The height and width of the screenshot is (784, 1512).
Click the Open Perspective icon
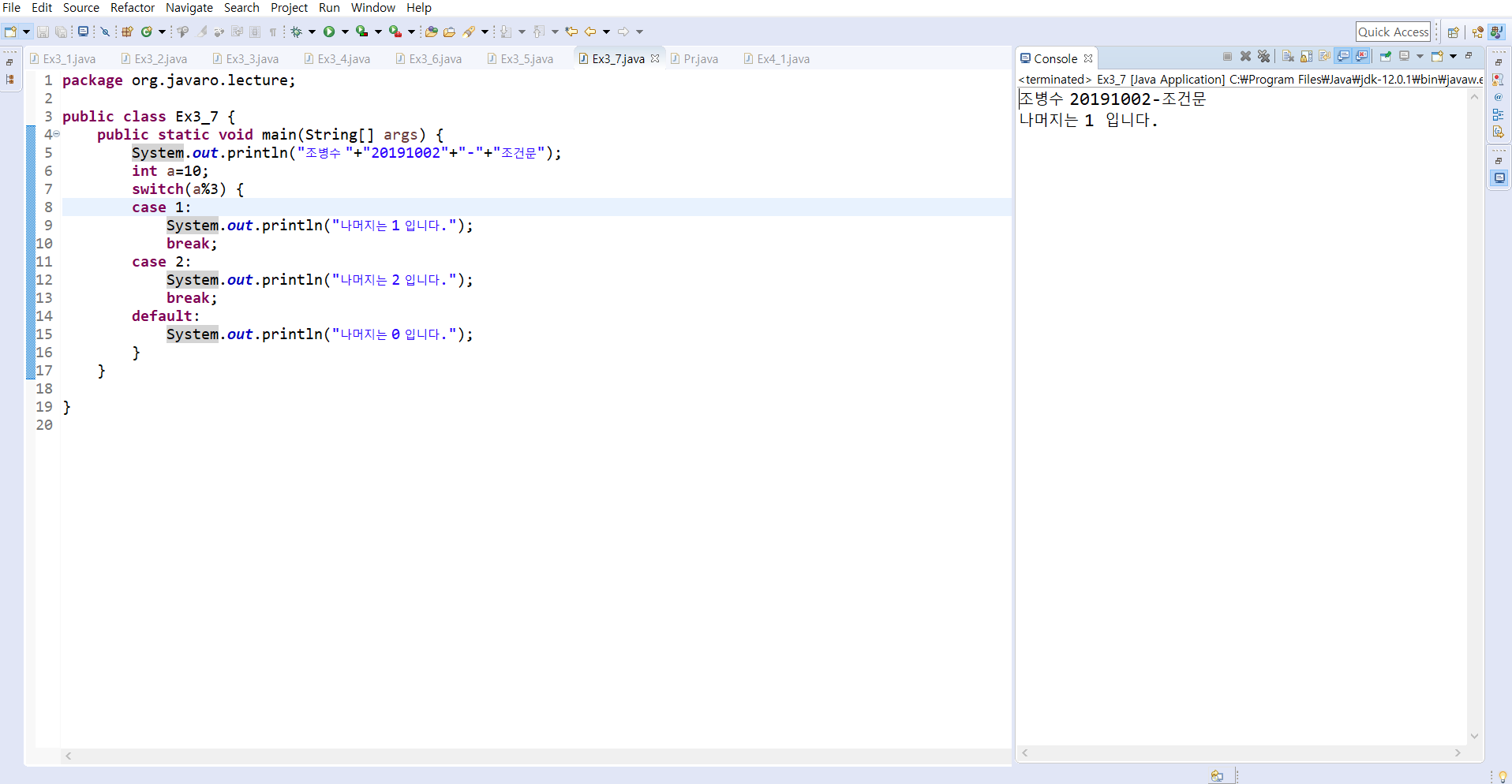[1454, 32]
